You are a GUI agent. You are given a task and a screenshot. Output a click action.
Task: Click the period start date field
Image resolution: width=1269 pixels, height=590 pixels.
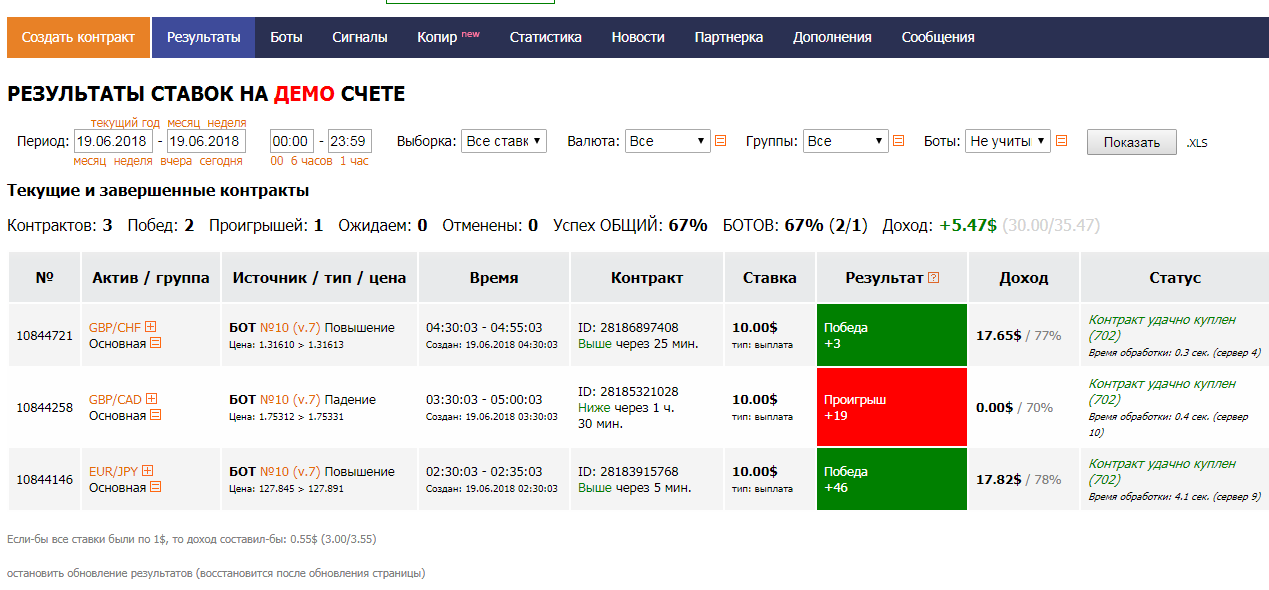[114, 141]
